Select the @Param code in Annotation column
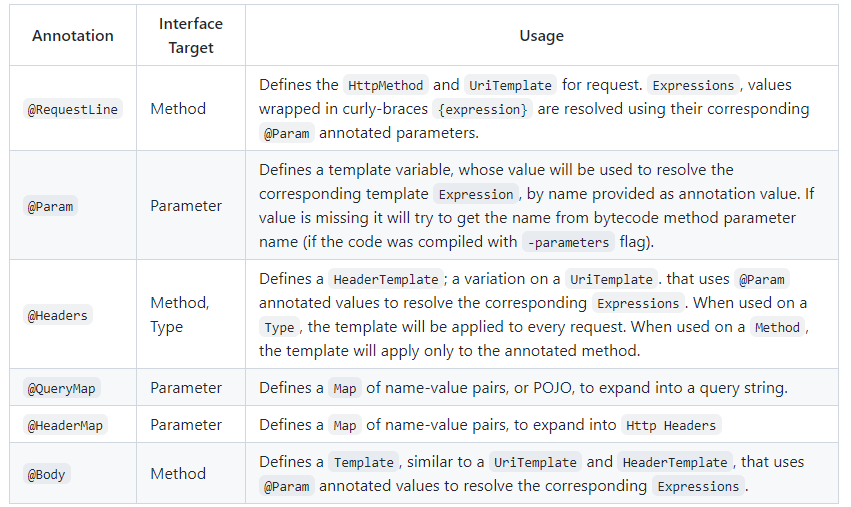851x507 pixels. (x=51, y=206)
